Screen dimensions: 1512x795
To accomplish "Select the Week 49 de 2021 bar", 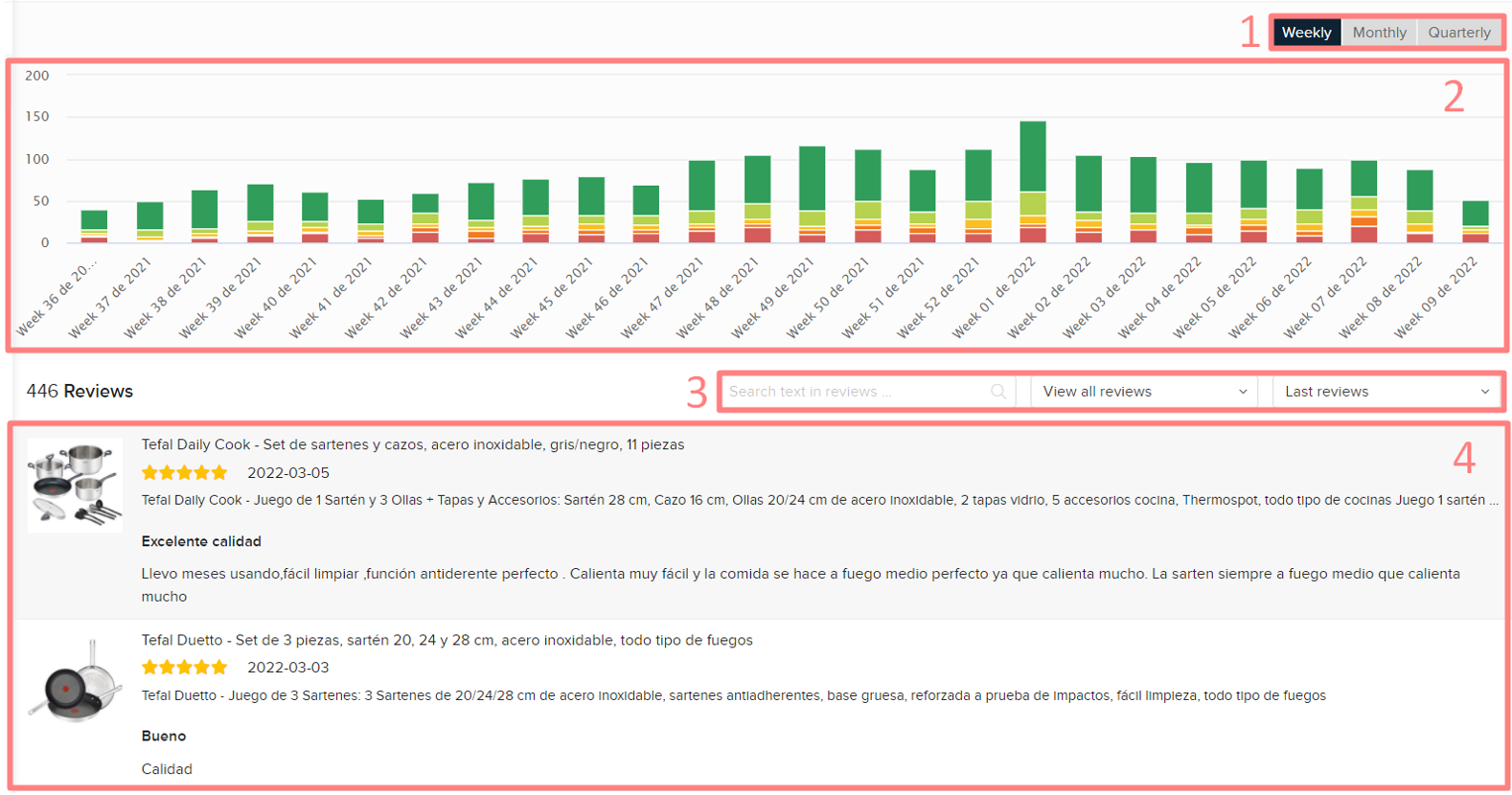I will pos(812,194).
